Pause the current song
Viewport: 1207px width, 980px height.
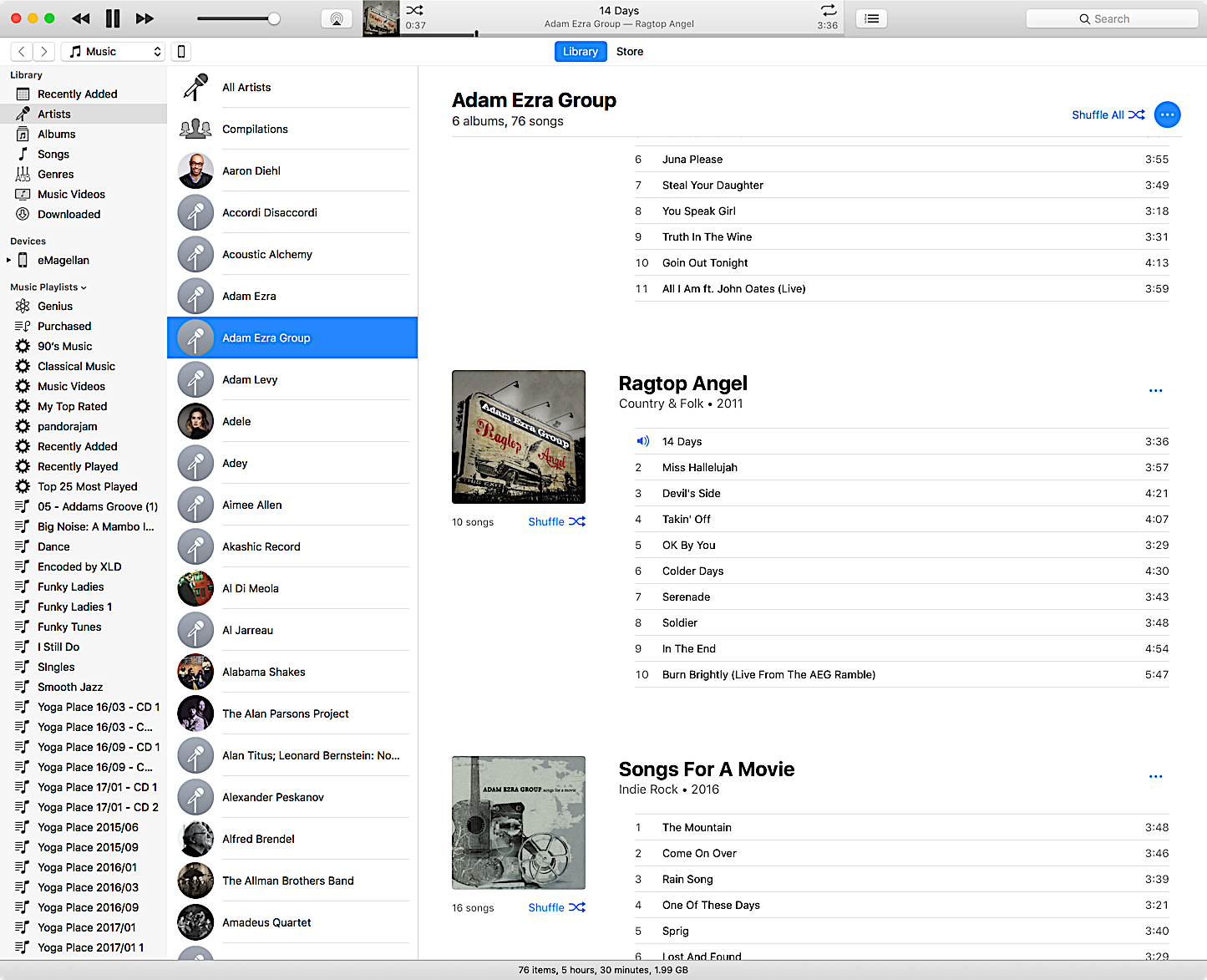pyautogui.click(x=113, y=18)
